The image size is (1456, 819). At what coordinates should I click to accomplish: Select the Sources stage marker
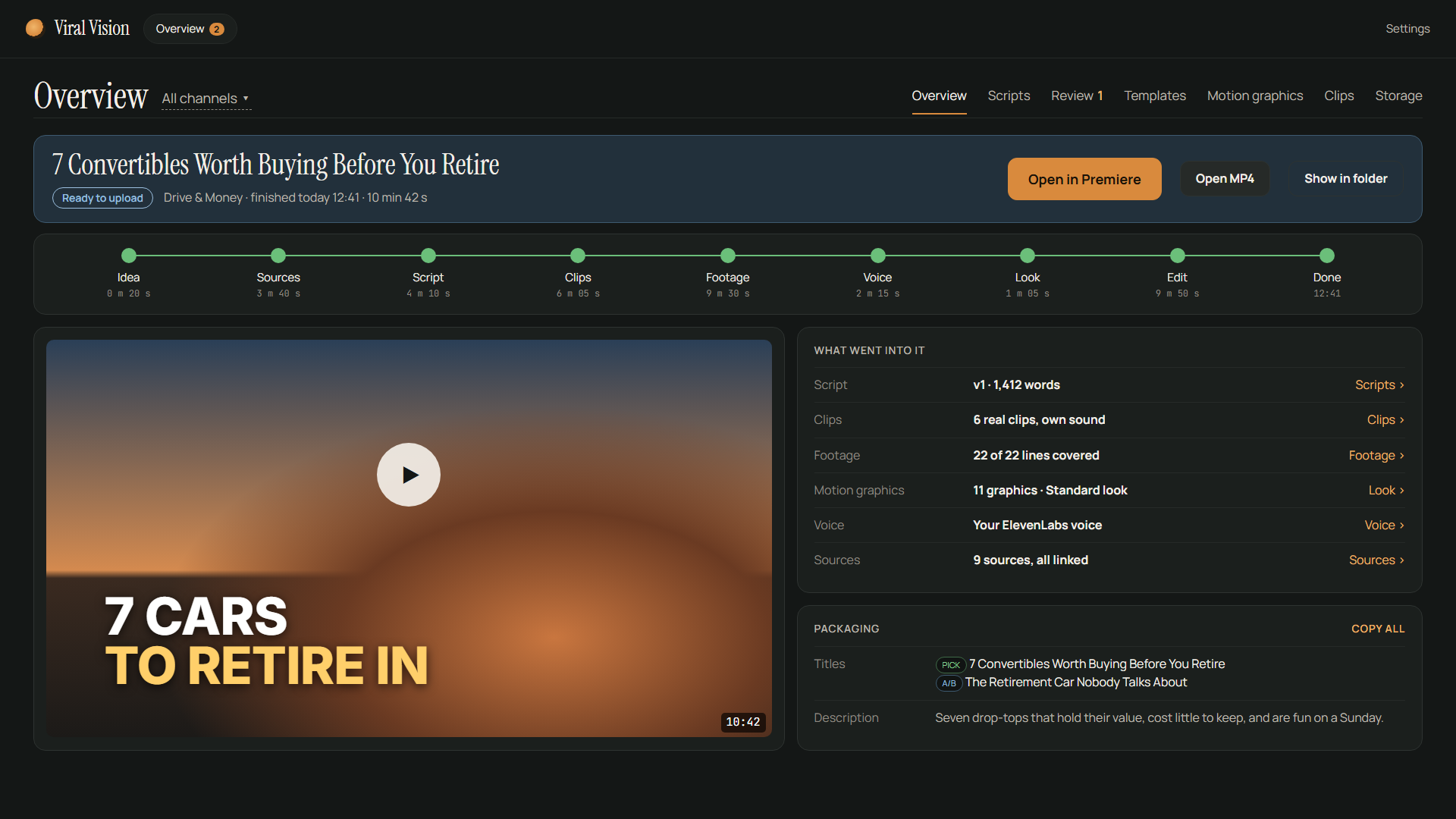[x=278, y=256]
